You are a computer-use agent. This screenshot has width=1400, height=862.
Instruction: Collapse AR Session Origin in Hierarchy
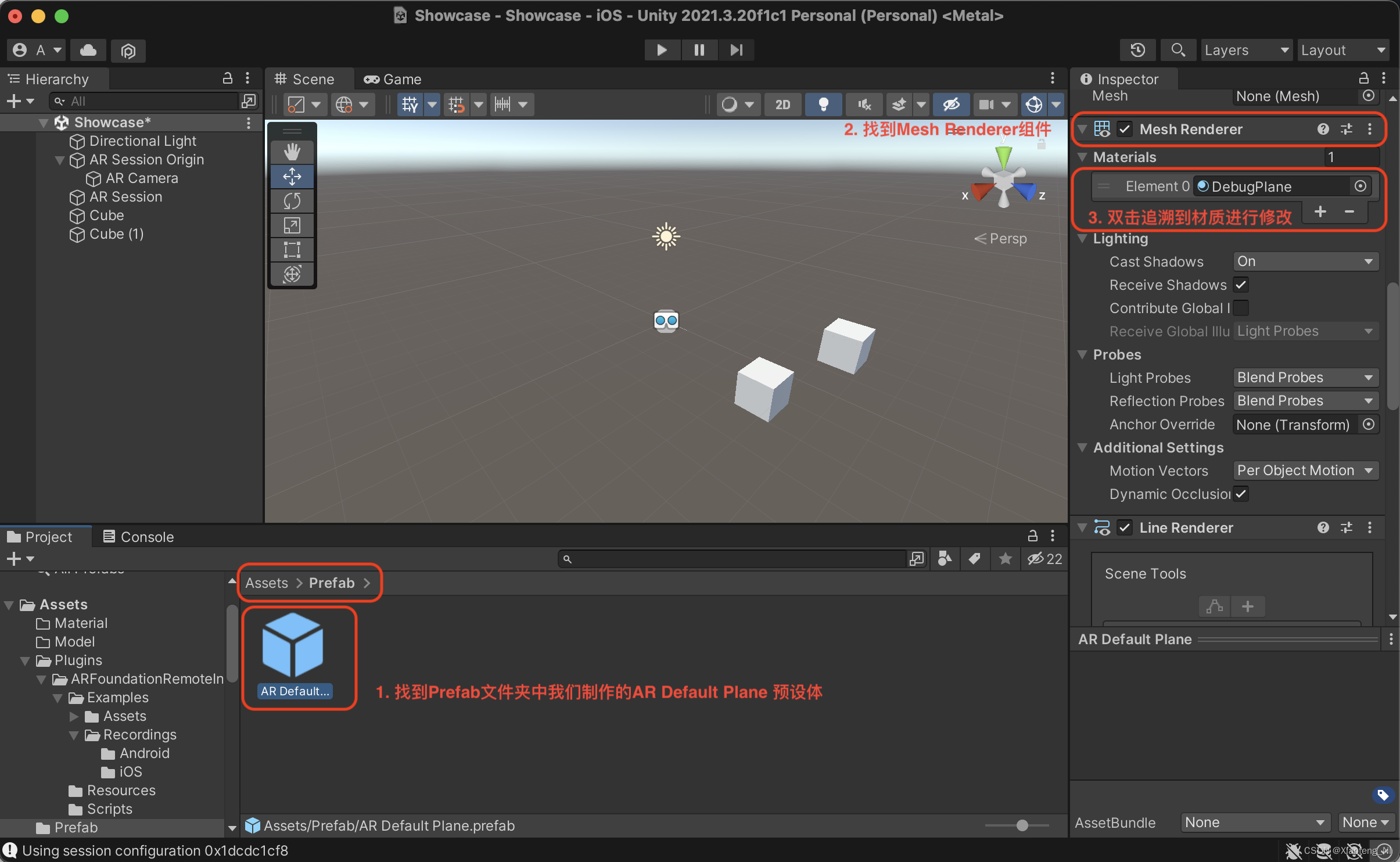(60, 160)
